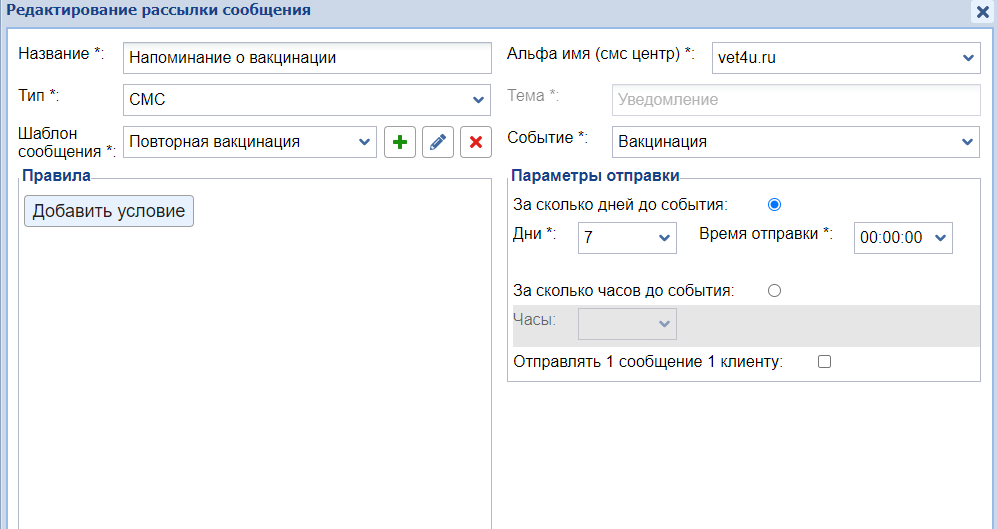Click the empty Правила panel area
Screen dimensions: 997x529
pyautogui.click(x=255, y=380)
